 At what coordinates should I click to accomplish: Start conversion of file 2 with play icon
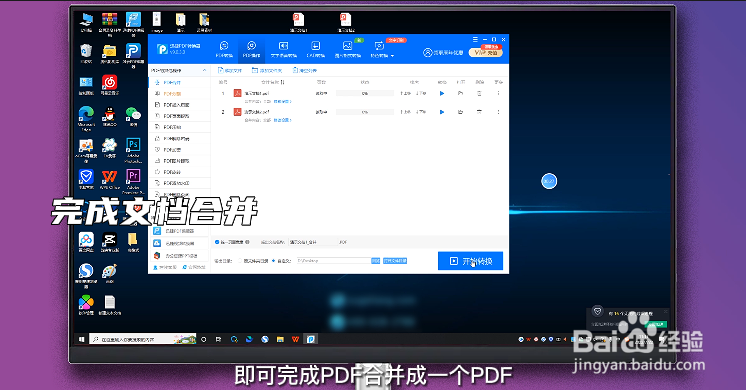pyautogui.click(x=442, y=112)
